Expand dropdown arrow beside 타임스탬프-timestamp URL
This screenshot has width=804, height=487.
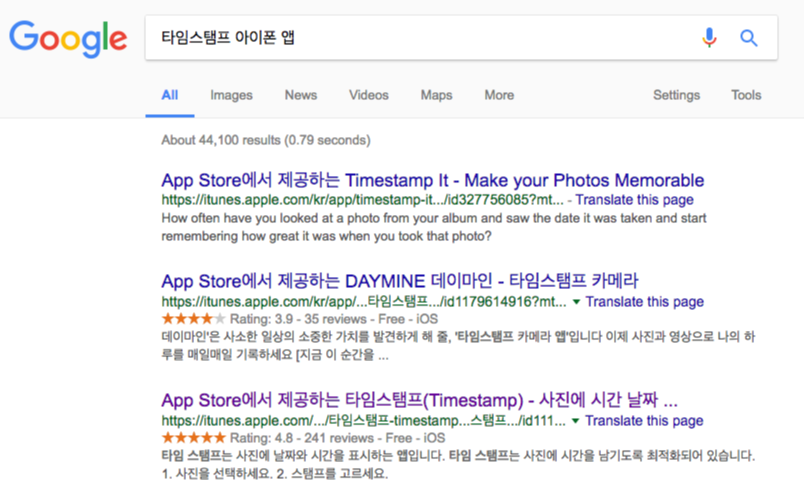click(575, 421)
